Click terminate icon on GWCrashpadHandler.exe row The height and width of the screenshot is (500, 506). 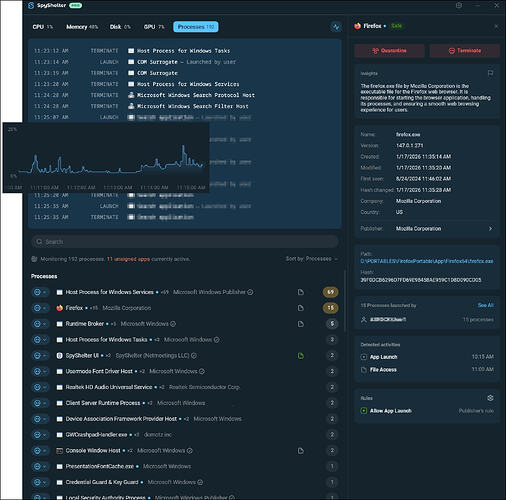(37, 435)
